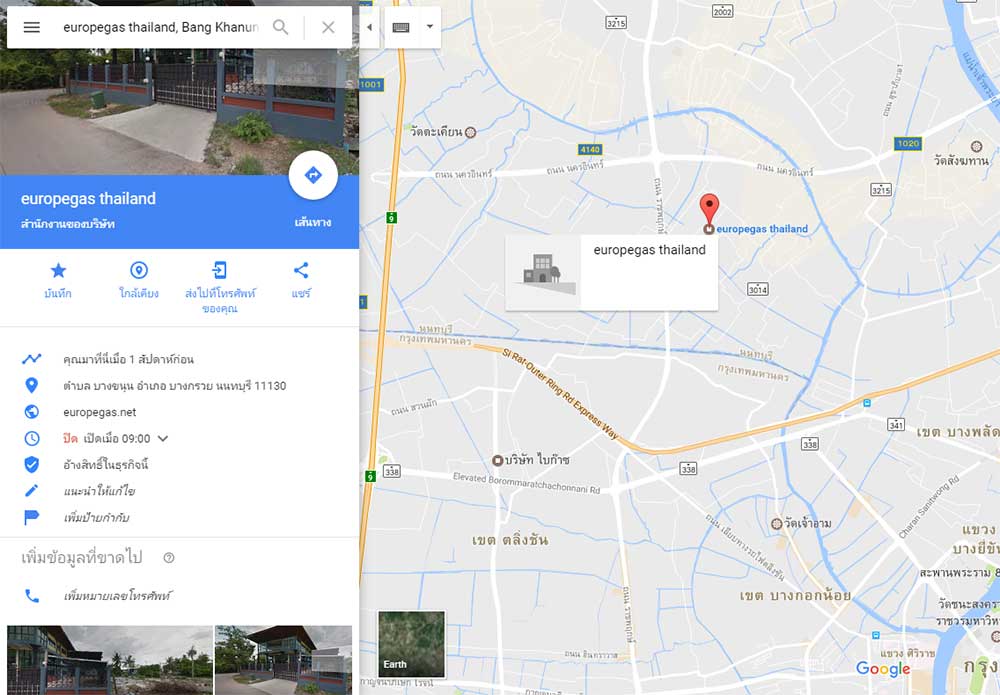Screen dimensions: 1000x695
Task: Open the hamburger menu in search bar
Action: click(x=31, y=27)
